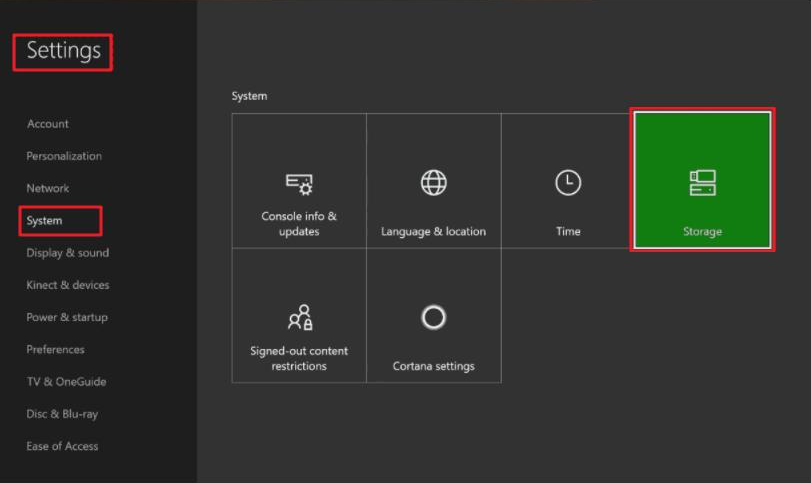The width and height of the screenshot is (811, 483).
Task: Select Disc & Blu-ray in sidebar
Action: coord(62,414)
